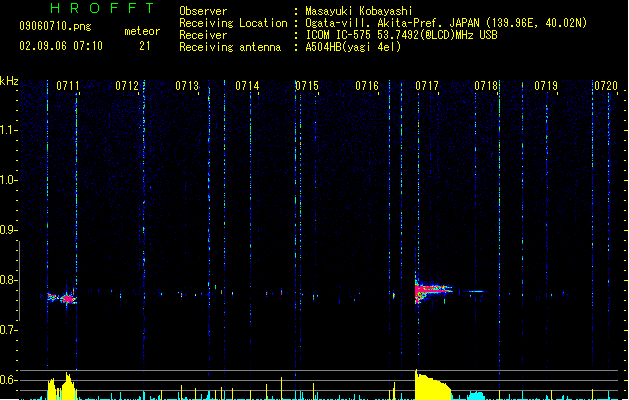Select the ICOM IC-575 receiver text
629x400 pixels.
[x=401, y=35]
